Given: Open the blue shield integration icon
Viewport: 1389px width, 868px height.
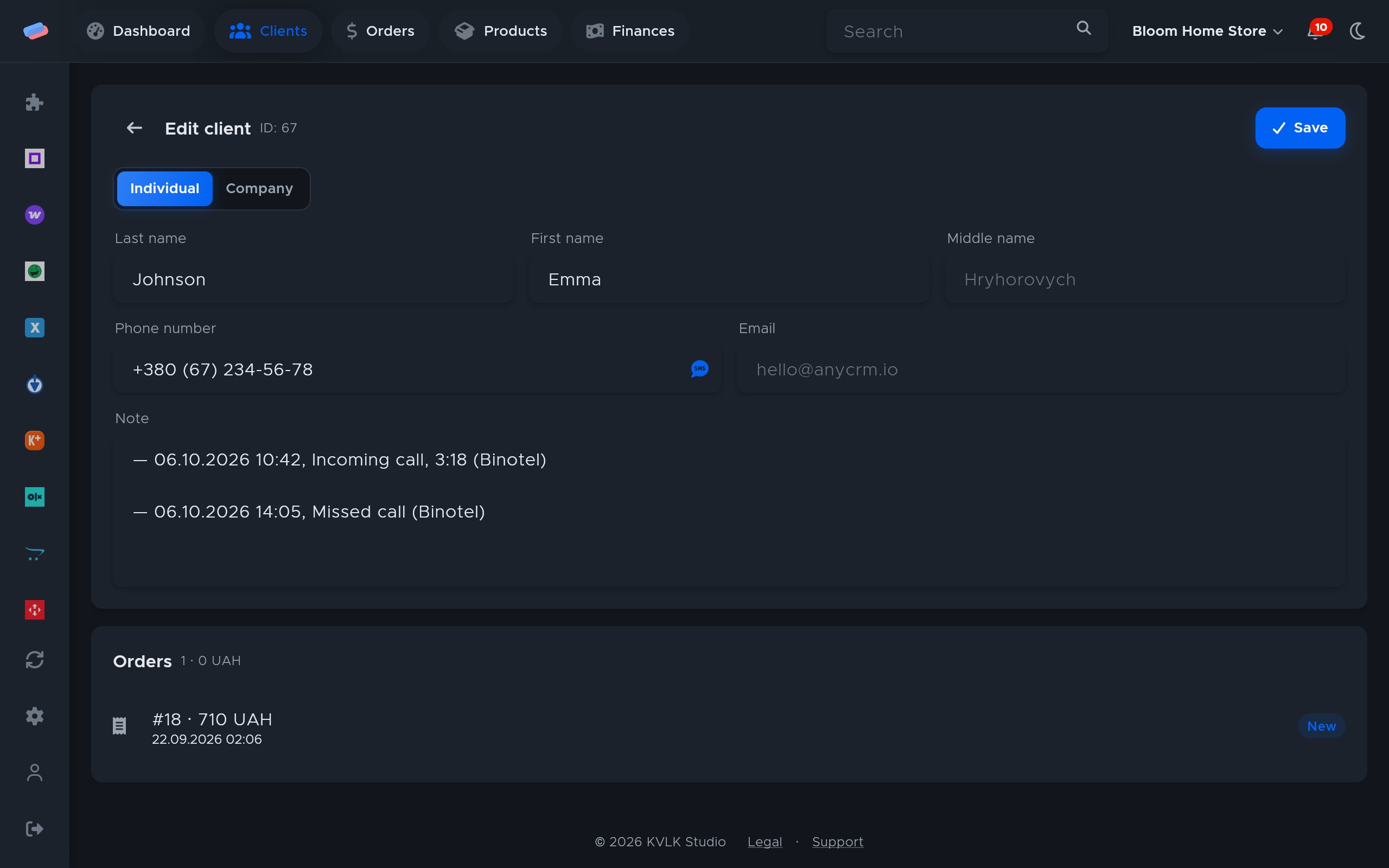Looking at the screenshot, I should [34, 384].
